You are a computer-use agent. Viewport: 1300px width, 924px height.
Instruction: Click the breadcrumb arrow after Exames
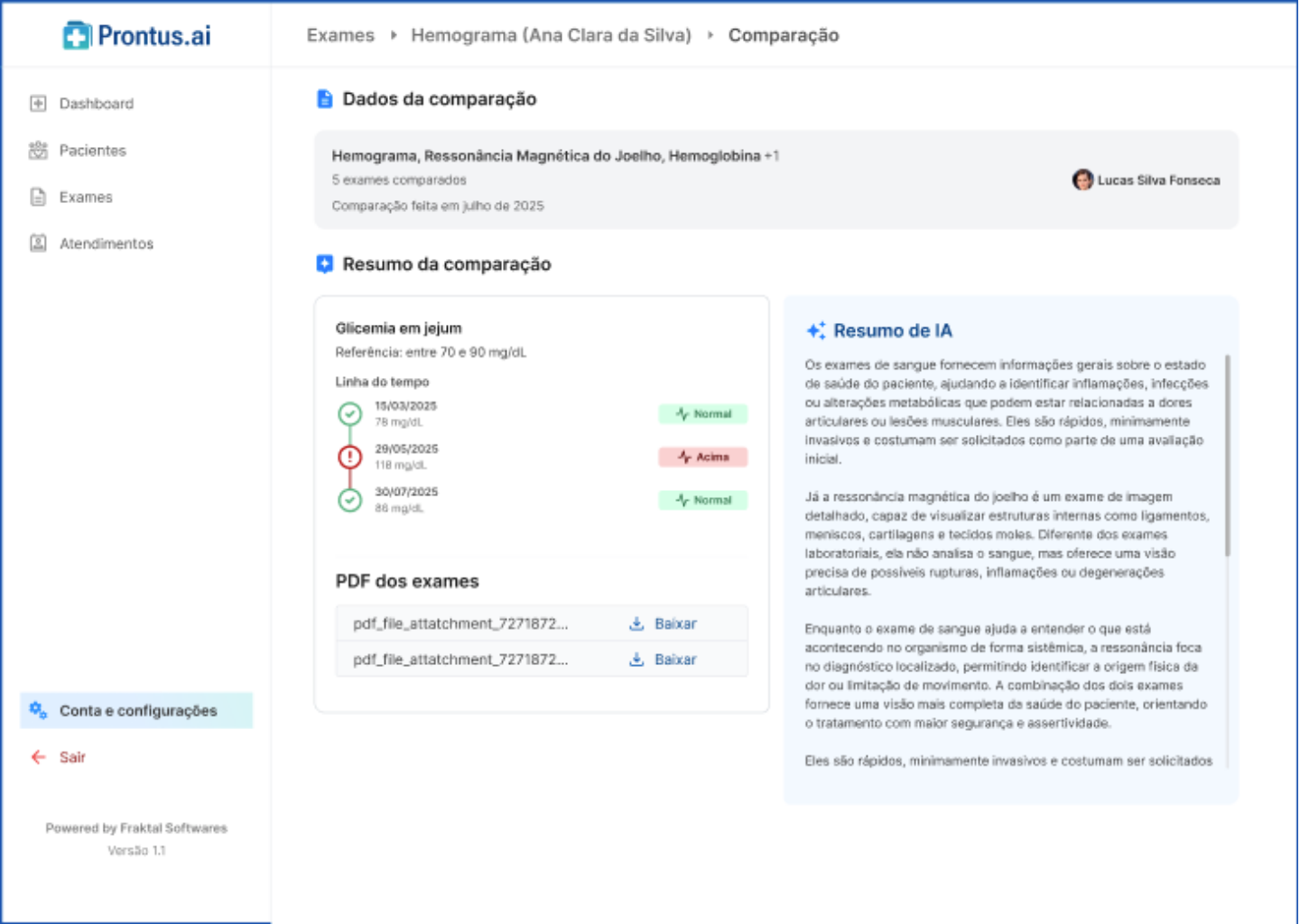[394, 35]
